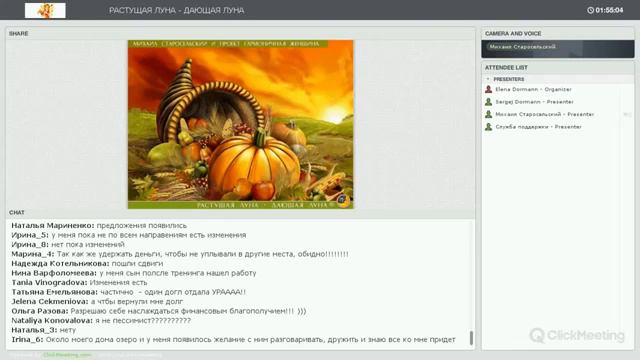The width and height of the screenshot is (640, 360).
Task: Select the Elena Dormann organizer avatar icon
Action: tap(488, 89)
